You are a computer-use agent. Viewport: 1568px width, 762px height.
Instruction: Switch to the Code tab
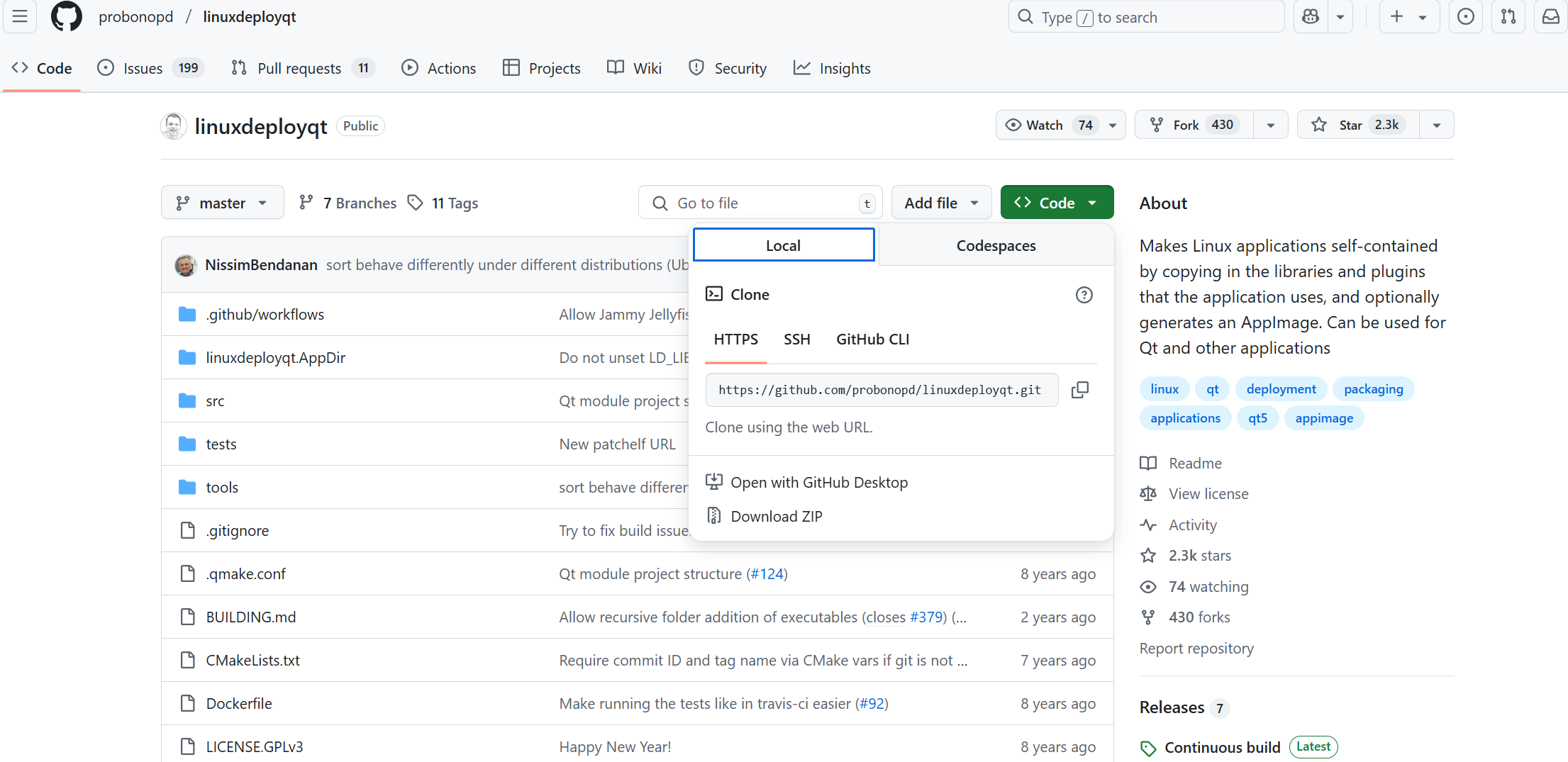[43, 68]
